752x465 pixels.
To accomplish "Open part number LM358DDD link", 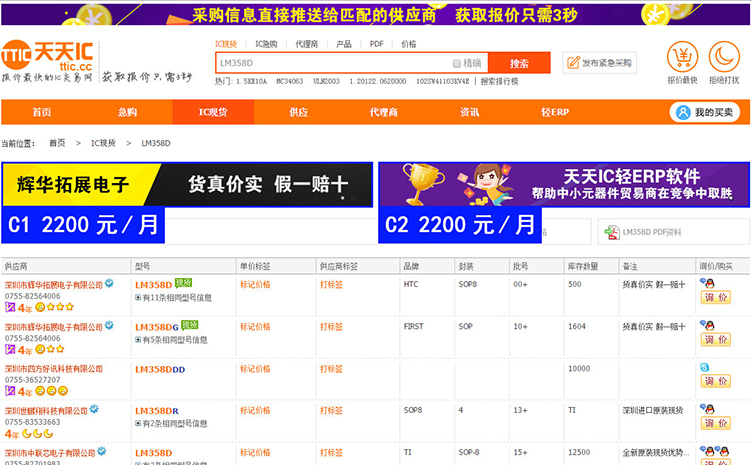I will 160,370.
